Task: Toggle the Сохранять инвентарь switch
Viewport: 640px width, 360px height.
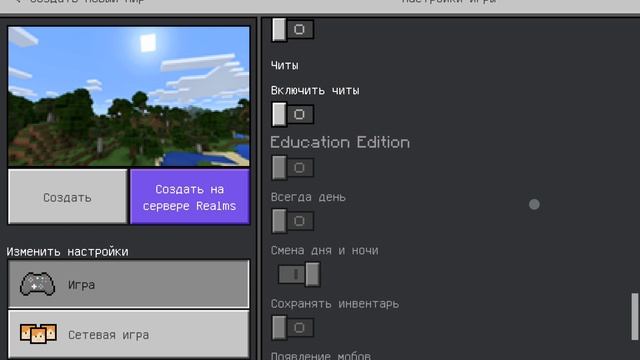Action: (293, 327)
